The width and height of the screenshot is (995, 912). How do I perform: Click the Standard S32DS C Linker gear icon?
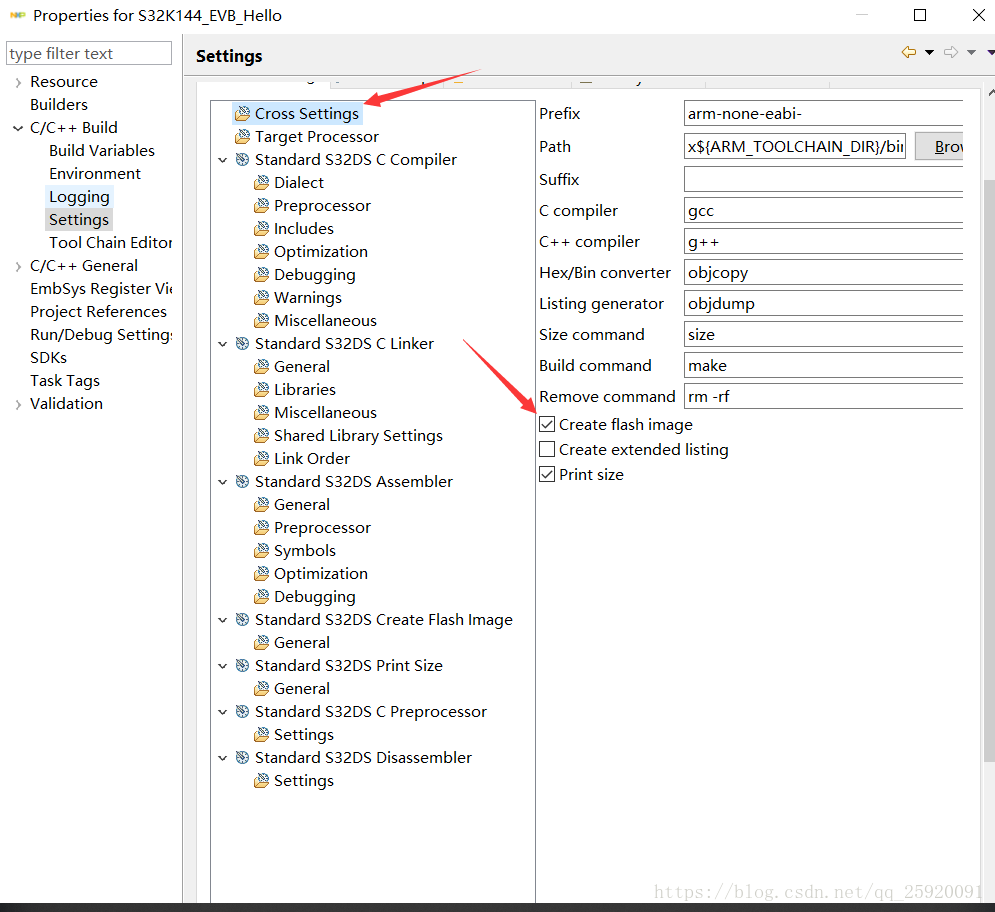coord(242,343)
